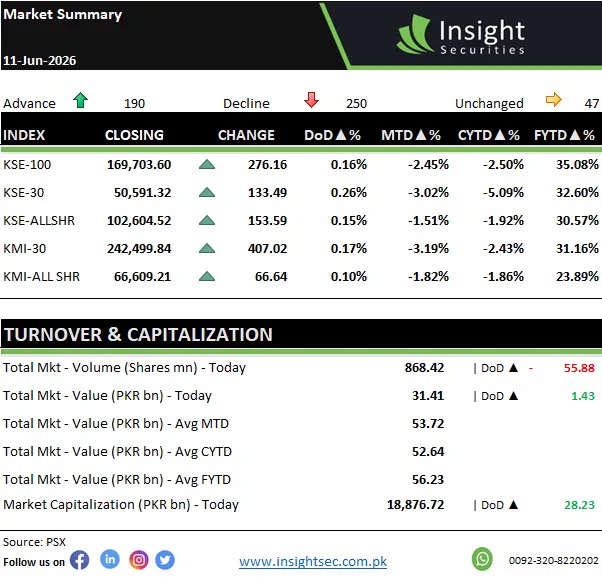The width and height of the screenshot is (602, 578).
Task: Click total market volume 868.42
Action: [x=424, y=368]
